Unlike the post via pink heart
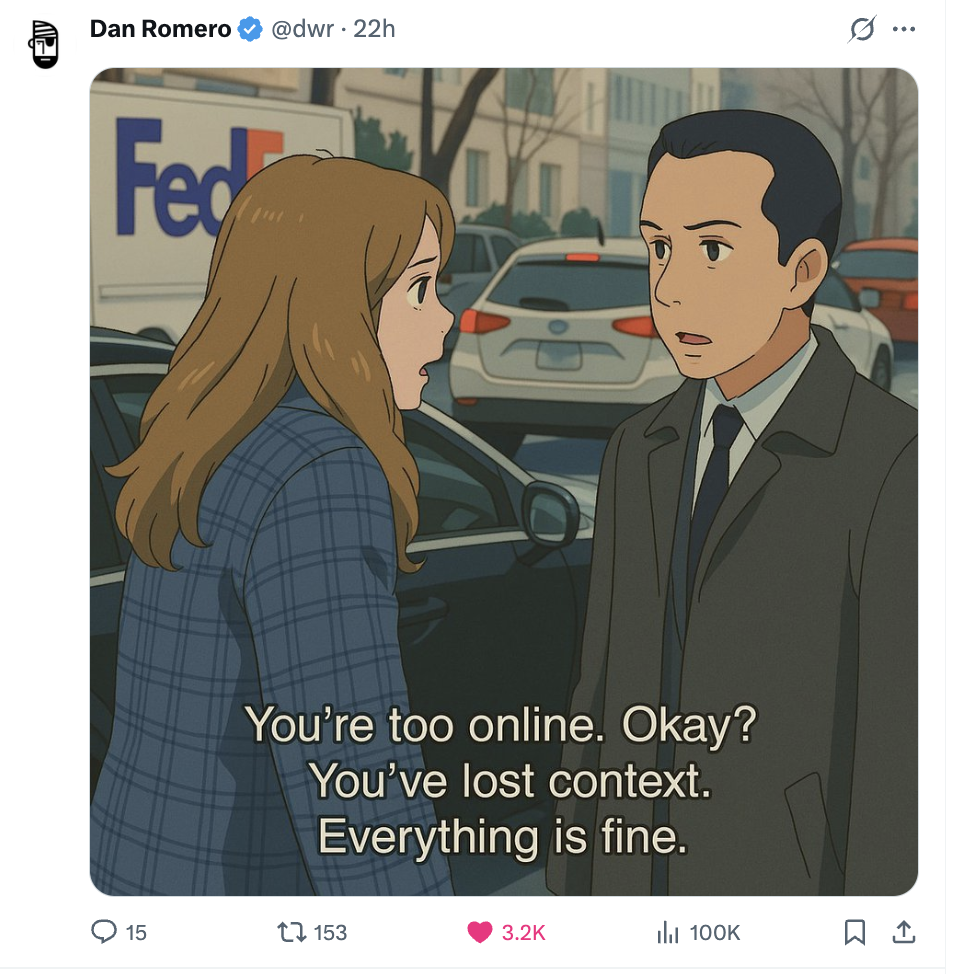 (x=480, y=932)
